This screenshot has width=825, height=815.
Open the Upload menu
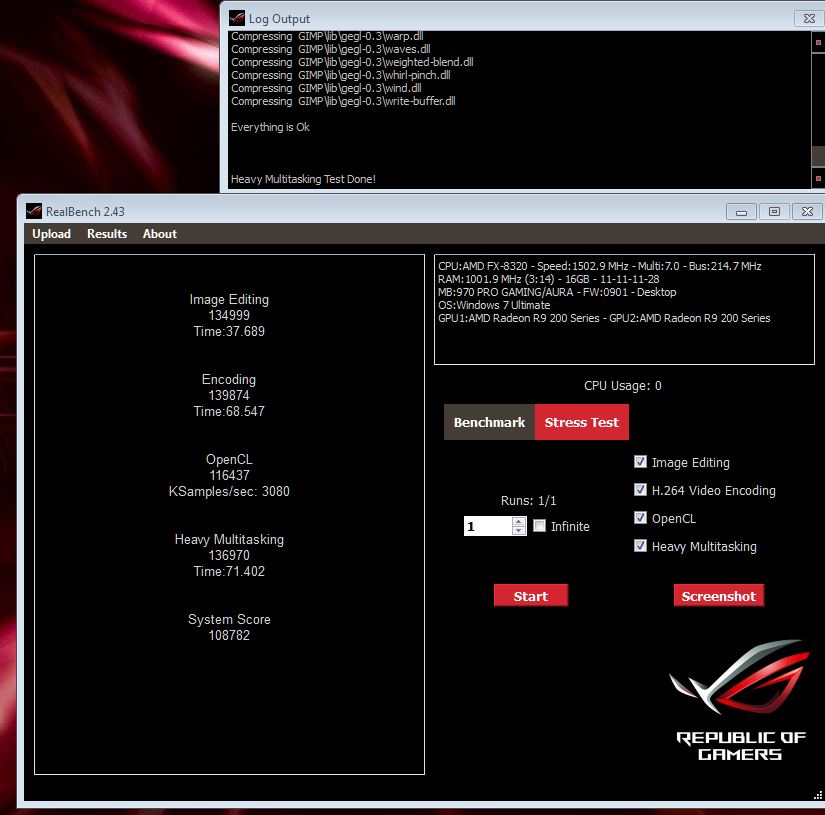click(52, 234)
